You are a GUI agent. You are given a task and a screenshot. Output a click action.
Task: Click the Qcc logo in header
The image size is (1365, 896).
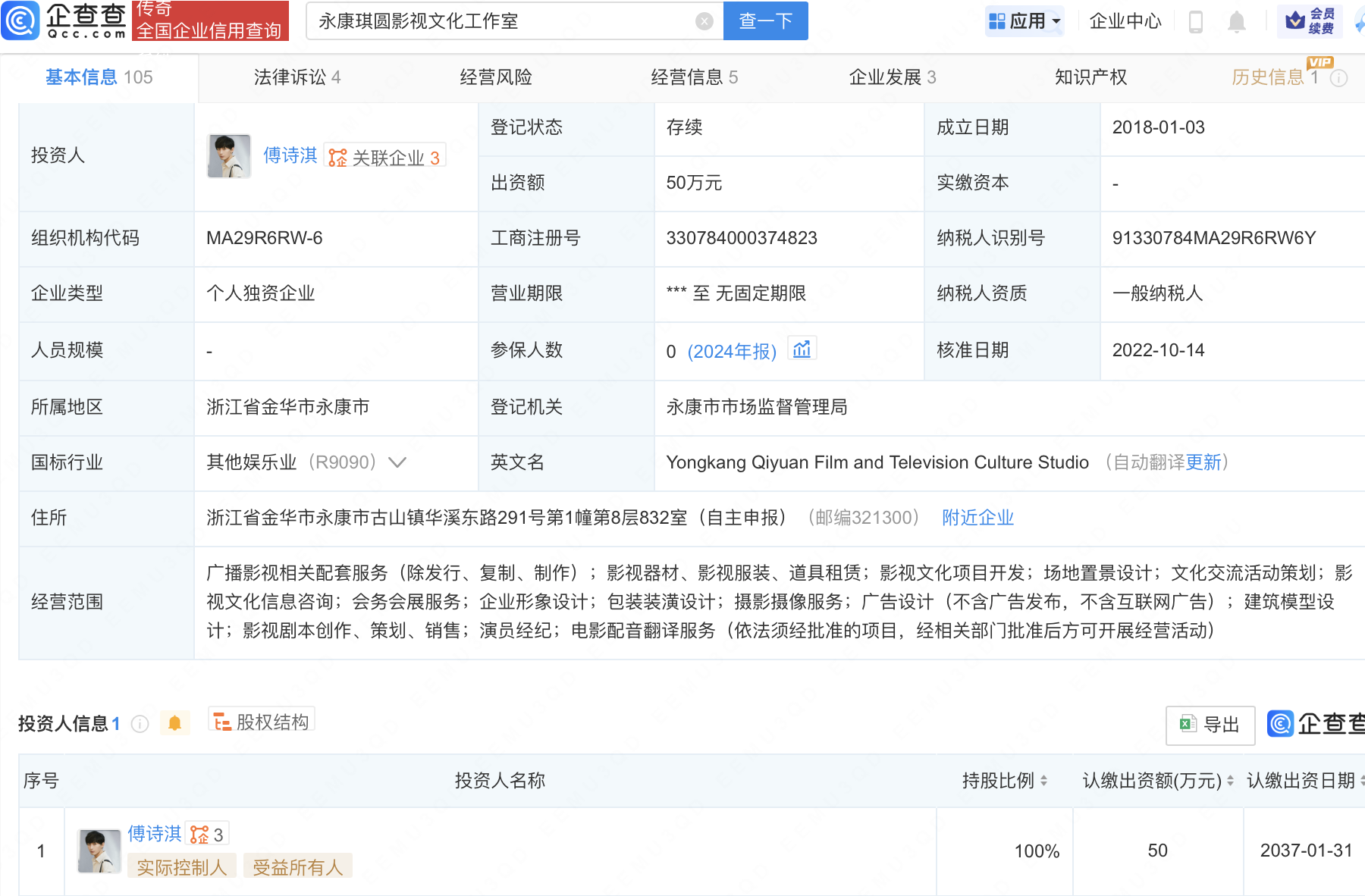click(x=64, y=20)
